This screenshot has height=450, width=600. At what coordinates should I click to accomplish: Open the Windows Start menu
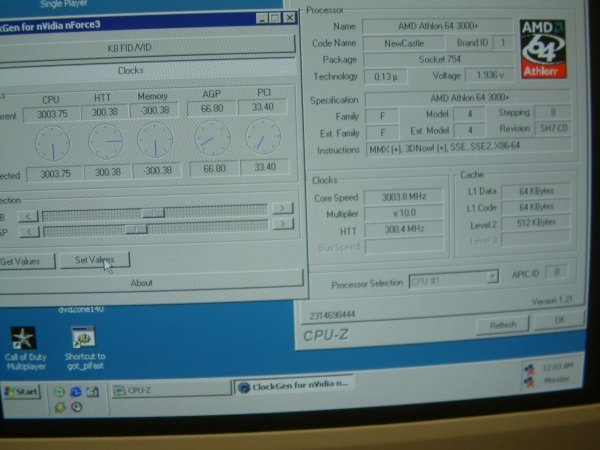[x=21, y=391]
